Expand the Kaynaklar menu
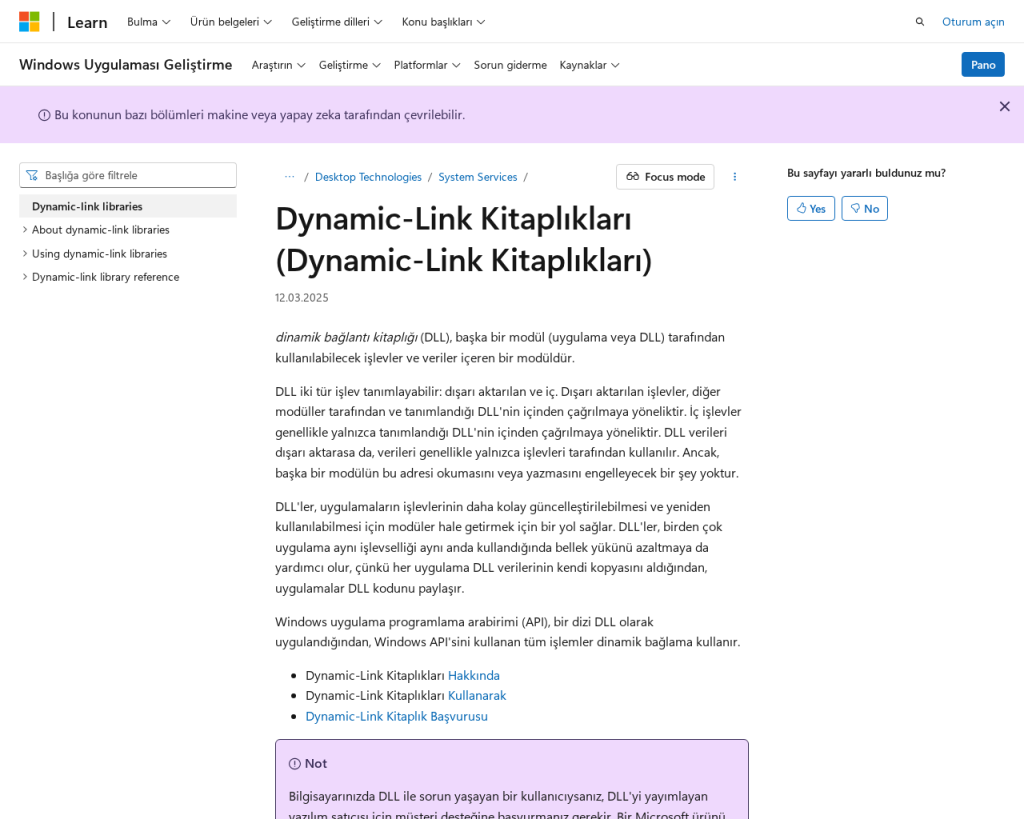 point(589,65)
